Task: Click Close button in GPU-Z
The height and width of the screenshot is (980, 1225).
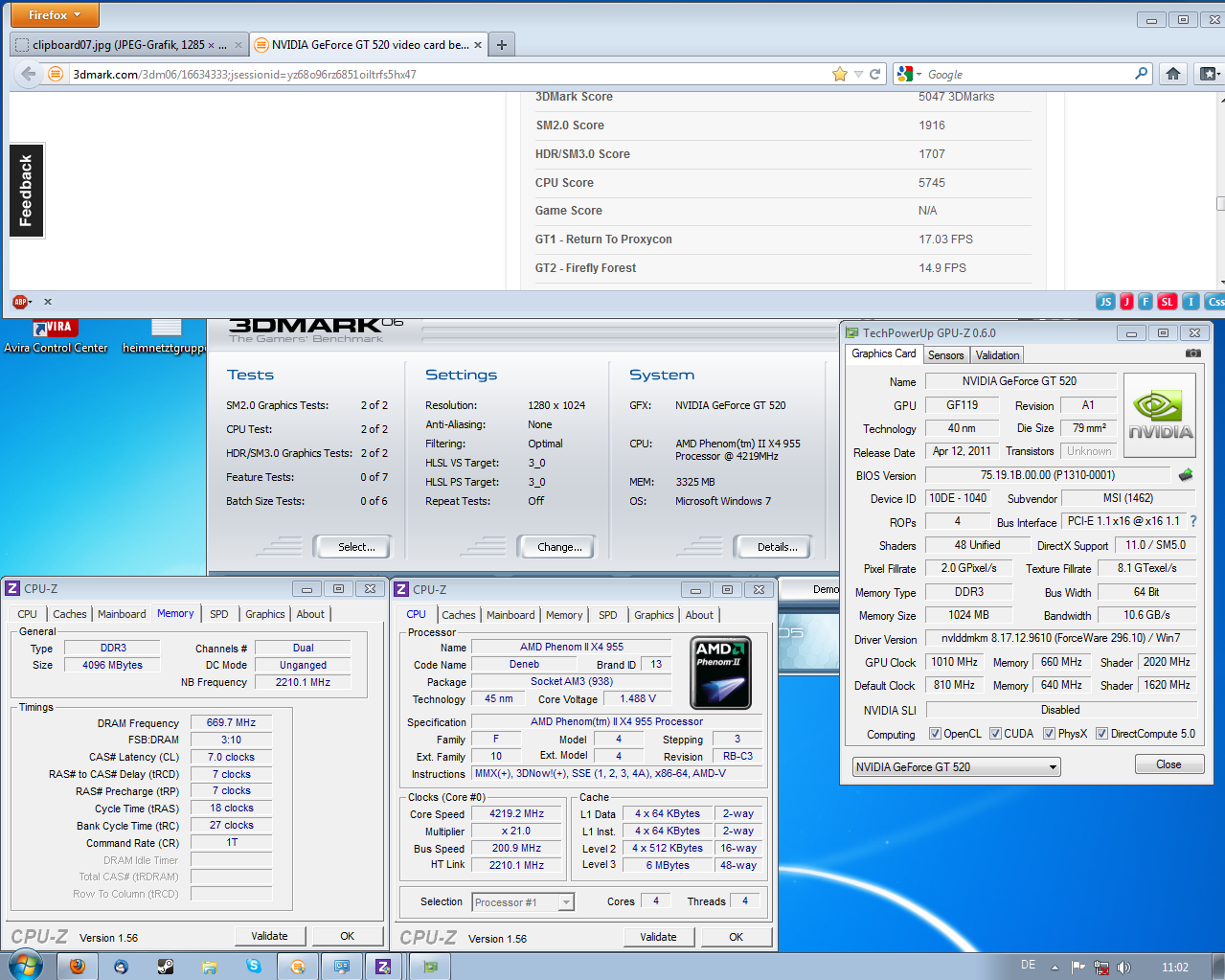Action: coord(1168,764)
